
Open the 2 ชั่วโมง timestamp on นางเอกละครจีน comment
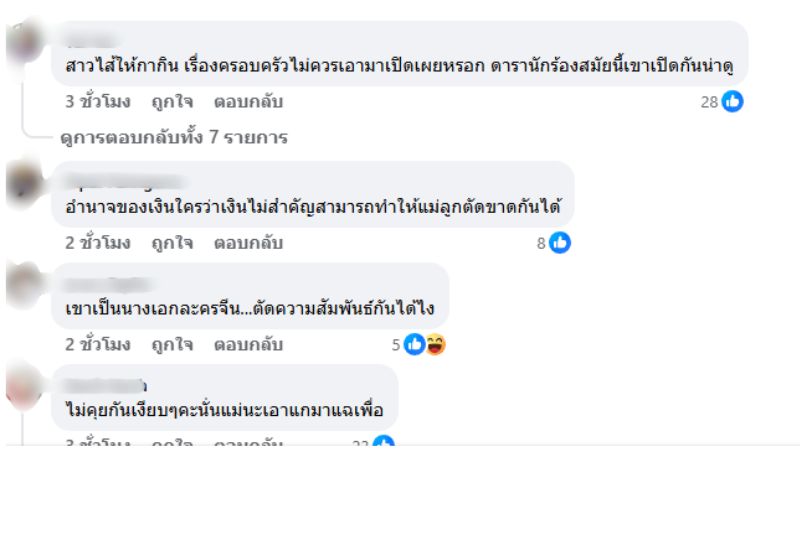pyautogui.click(x=98, y=344)
